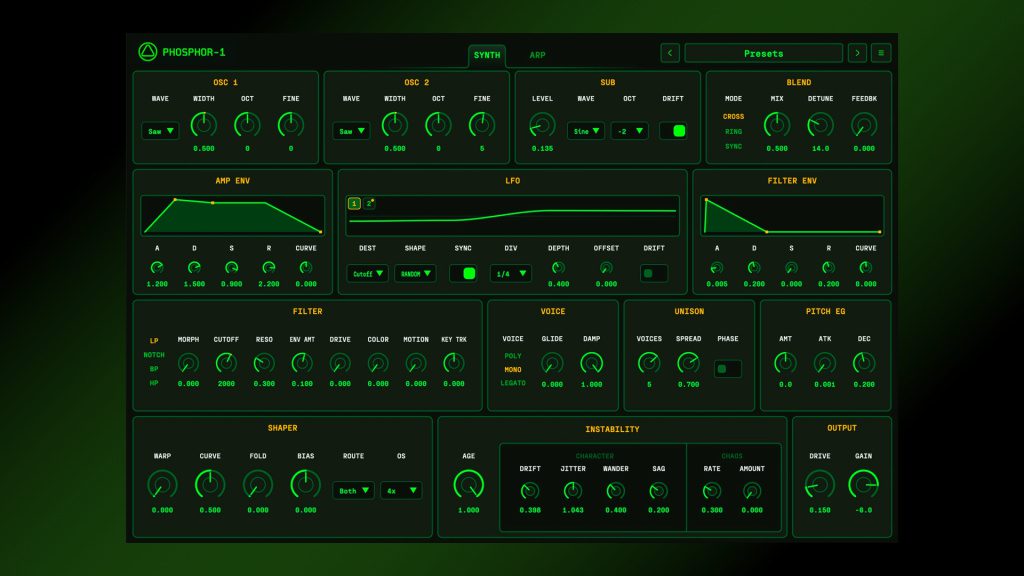1024x576 pixels.
Task: Click the LFO depth knob
Action: coord(558,268)
